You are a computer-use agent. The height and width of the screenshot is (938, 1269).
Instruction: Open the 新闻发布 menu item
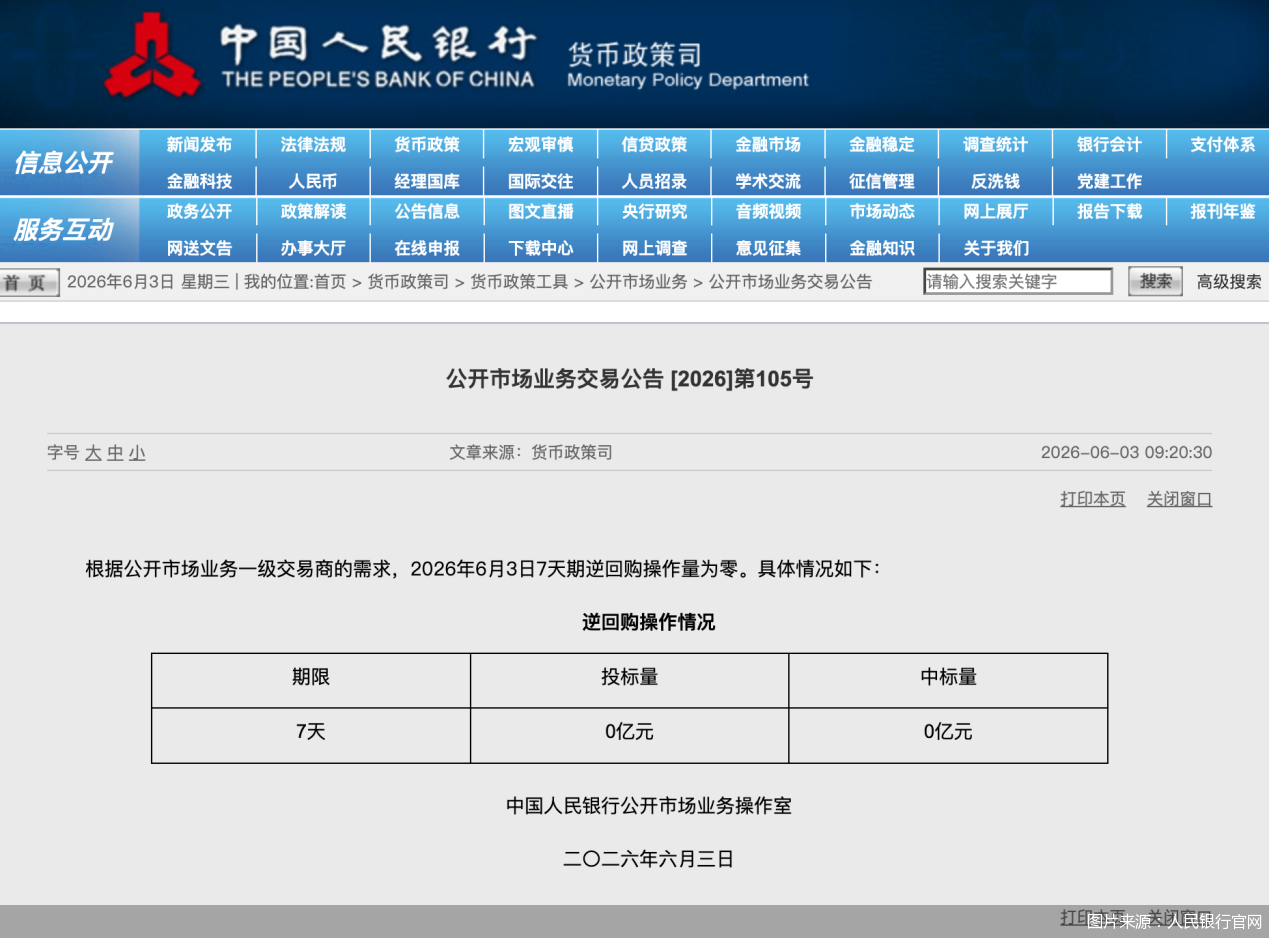(x=199, y=145)
